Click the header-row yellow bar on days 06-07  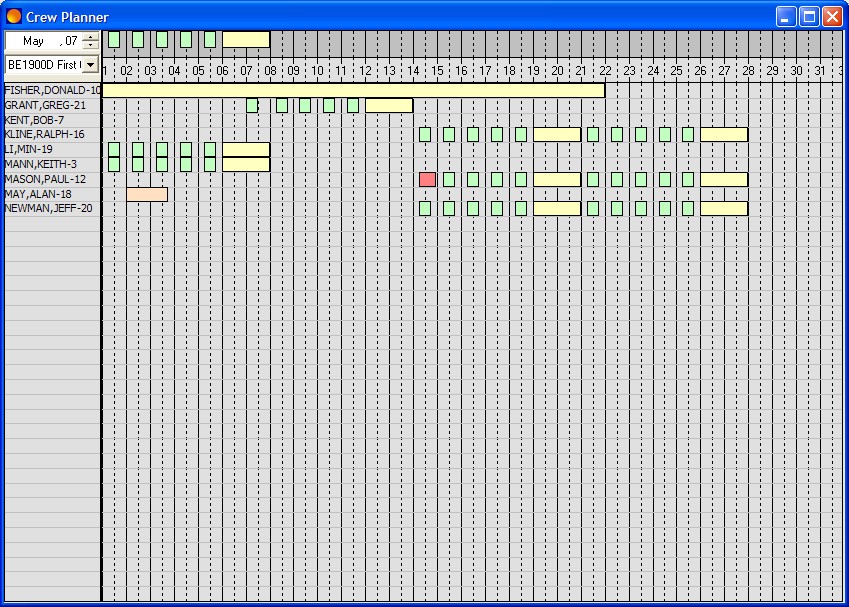[246, 40]
